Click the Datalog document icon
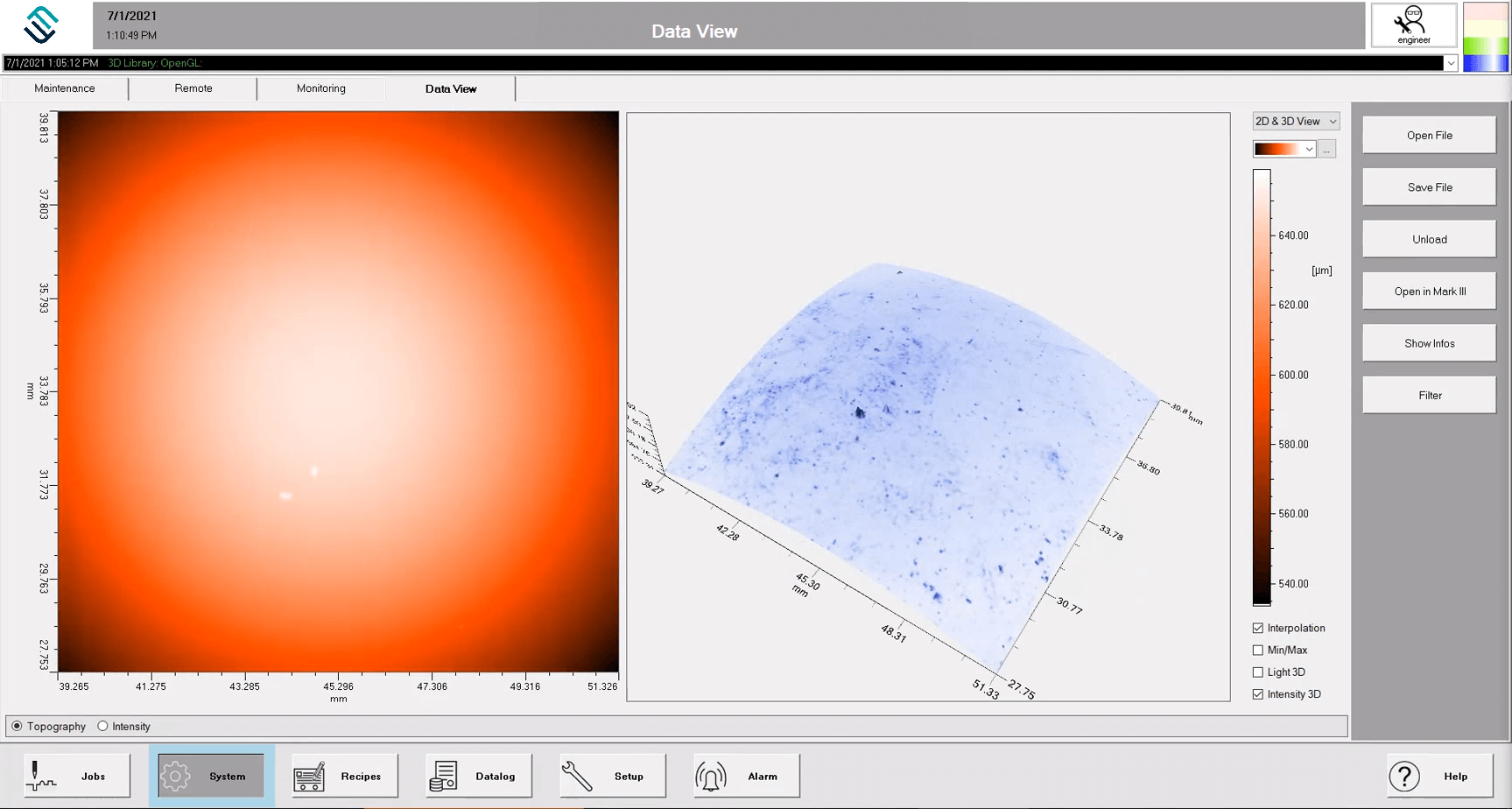 [443, 776]
